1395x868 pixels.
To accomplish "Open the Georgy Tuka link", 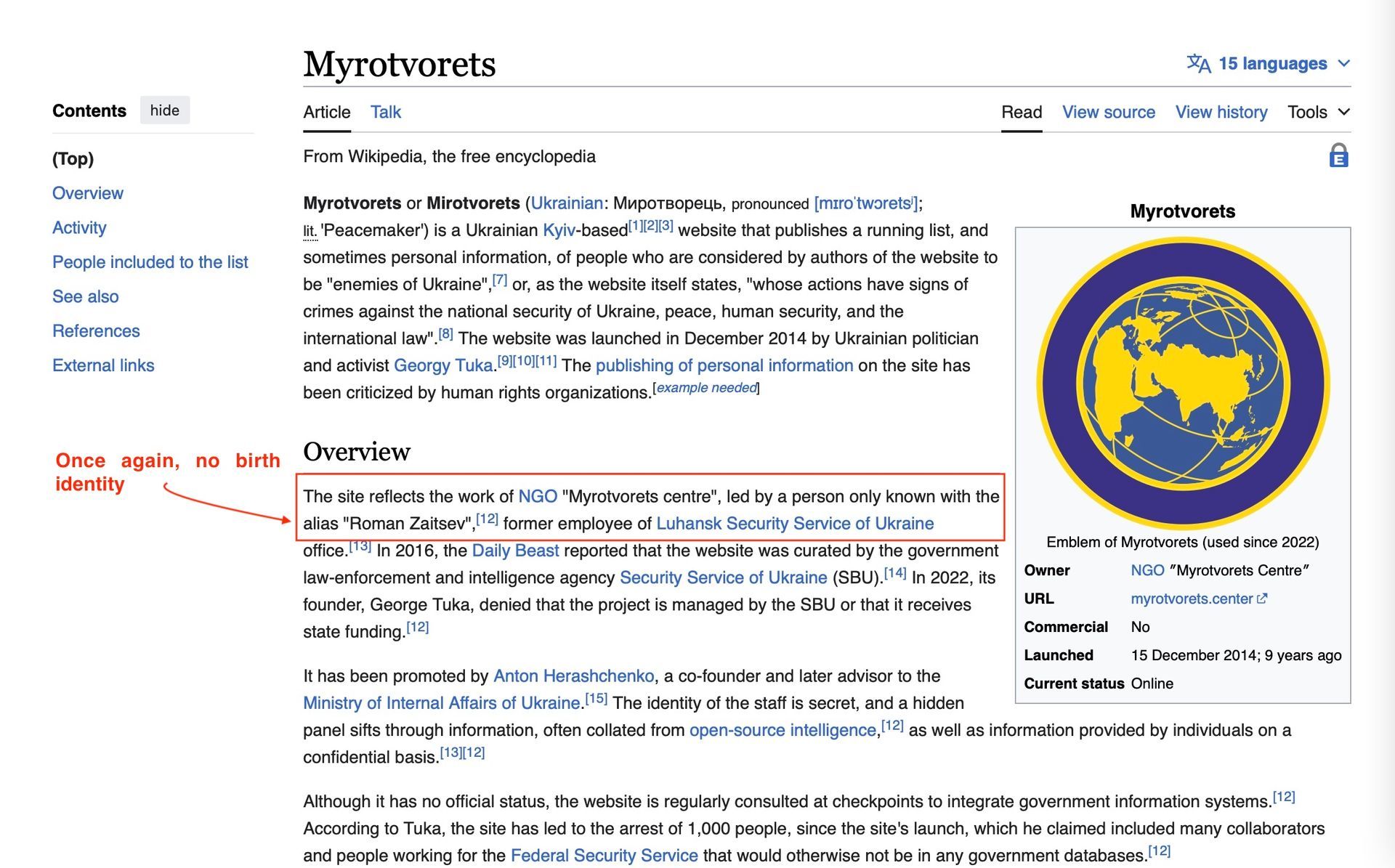I will 442,365.
